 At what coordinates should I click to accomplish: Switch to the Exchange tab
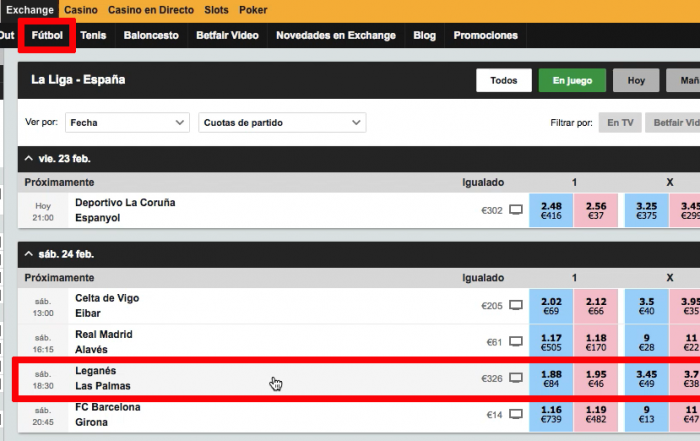click(x=29, y=10)
